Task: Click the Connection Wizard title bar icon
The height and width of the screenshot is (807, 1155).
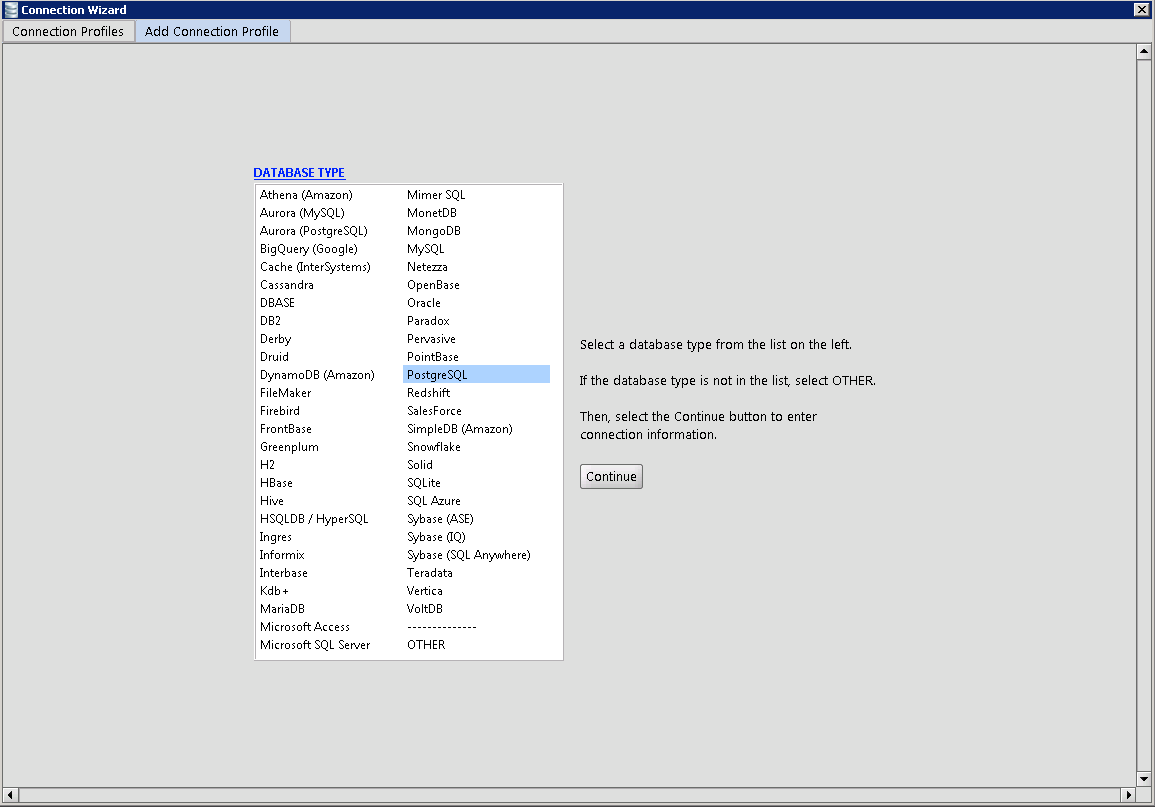Action: (10, 10)
